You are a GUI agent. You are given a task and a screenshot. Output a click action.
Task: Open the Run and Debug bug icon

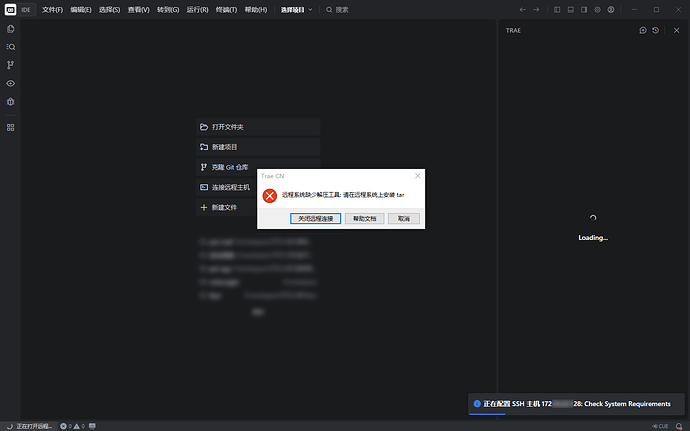click(11, 102)
